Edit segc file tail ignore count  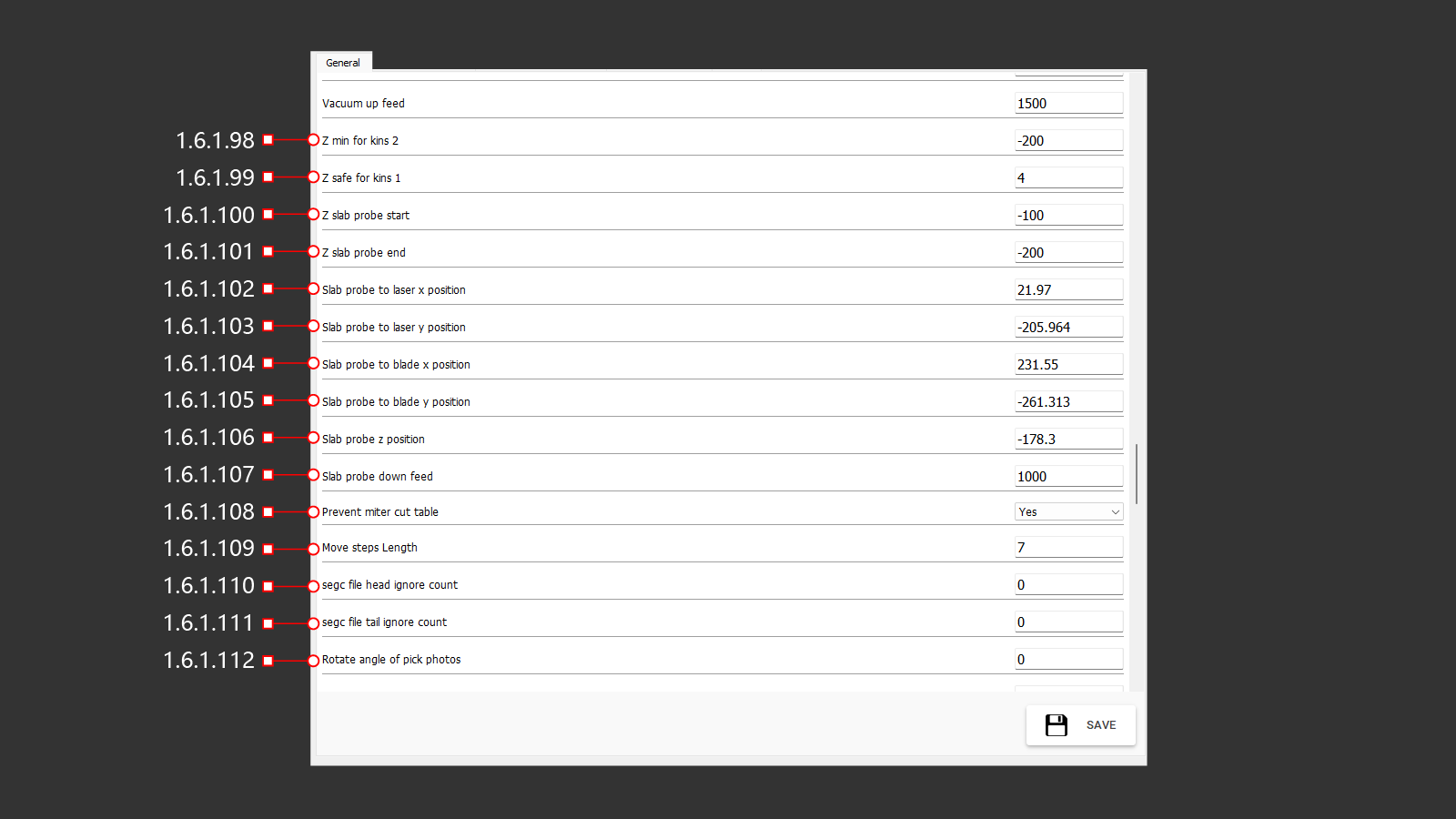1068,622
